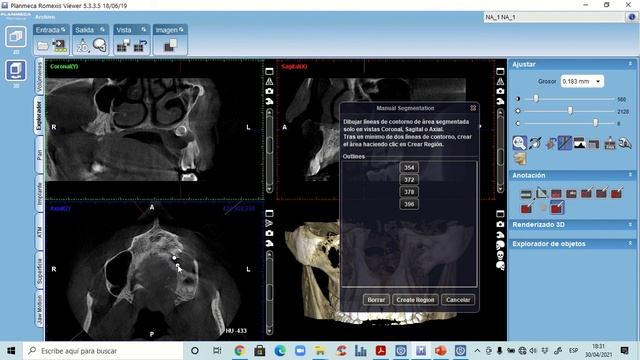
Task: Select outline 354 in the Outlines list
Action: (x=409, y=167)
